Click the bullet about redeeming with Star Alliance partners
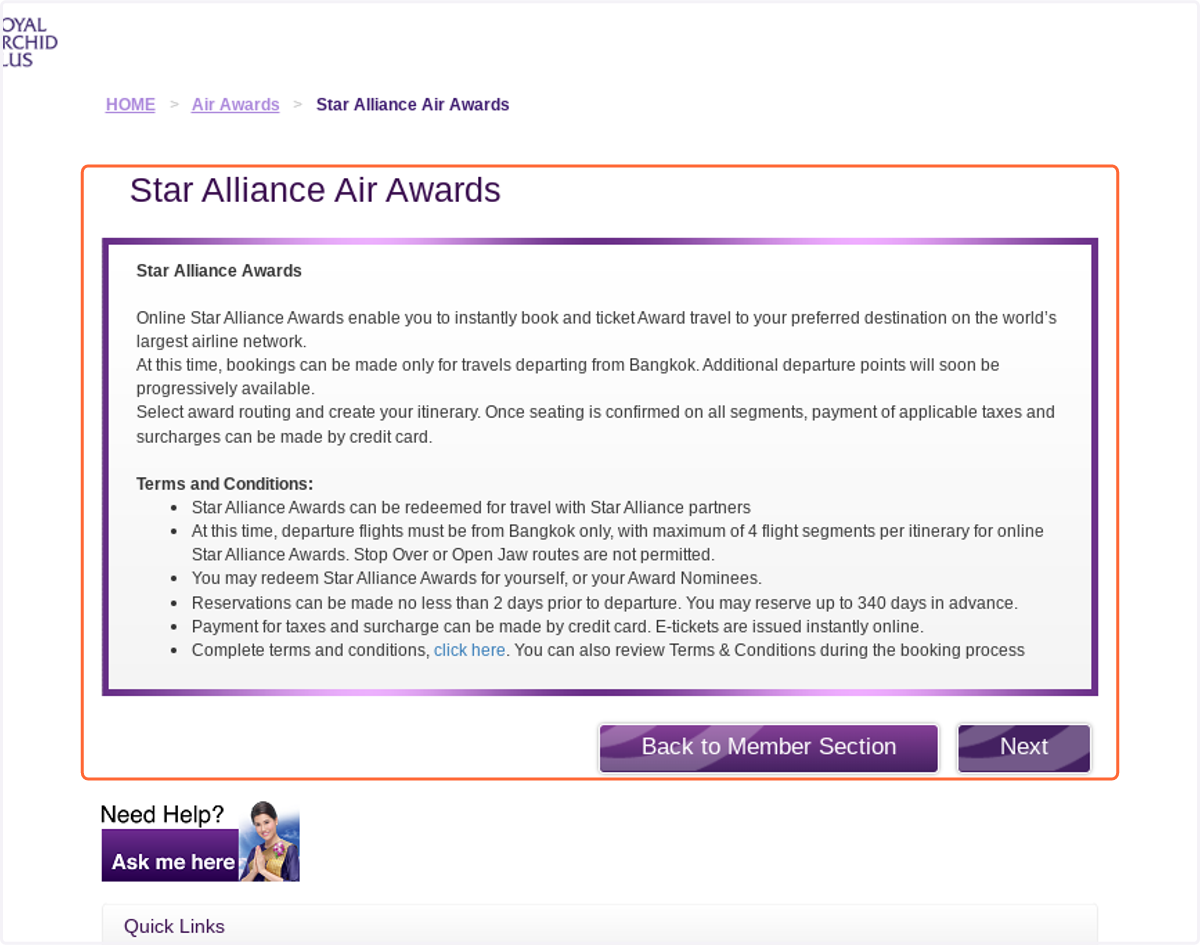This screenshot has width=1200, height=945. (471, 507)
